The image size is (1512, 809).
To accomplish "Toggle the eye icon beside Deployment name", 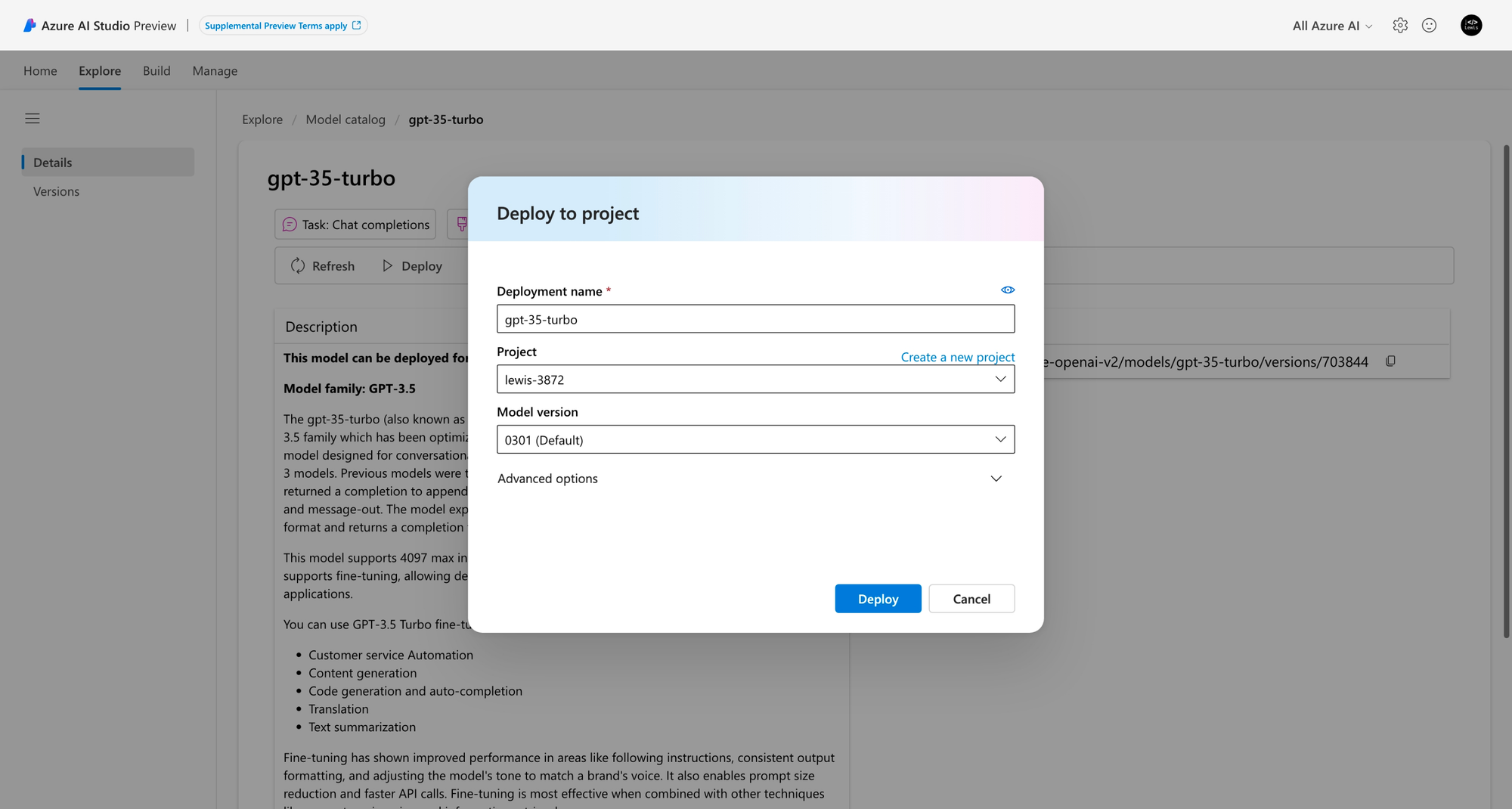I will [1008, 290].
